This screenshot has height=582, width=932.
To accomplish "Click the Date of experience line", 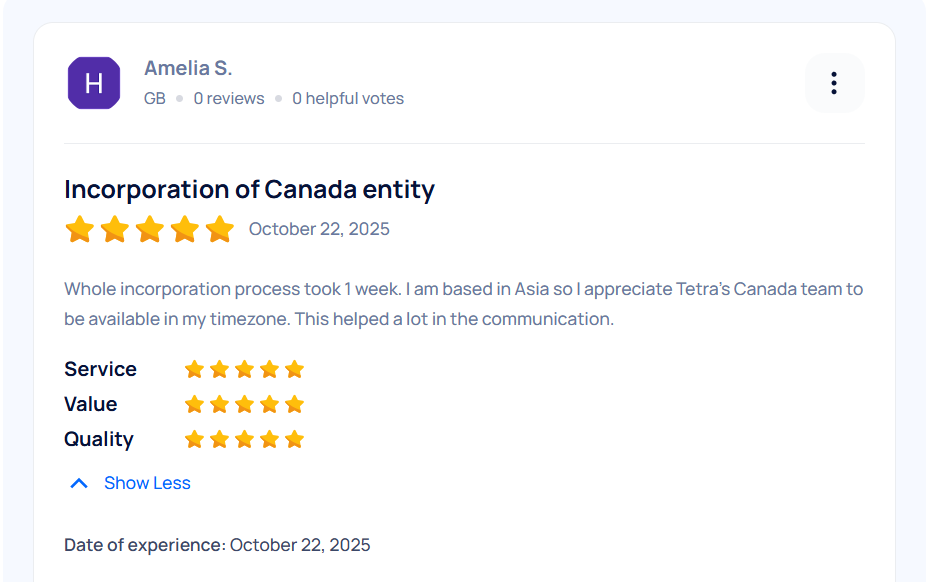I will pos(217,545).
